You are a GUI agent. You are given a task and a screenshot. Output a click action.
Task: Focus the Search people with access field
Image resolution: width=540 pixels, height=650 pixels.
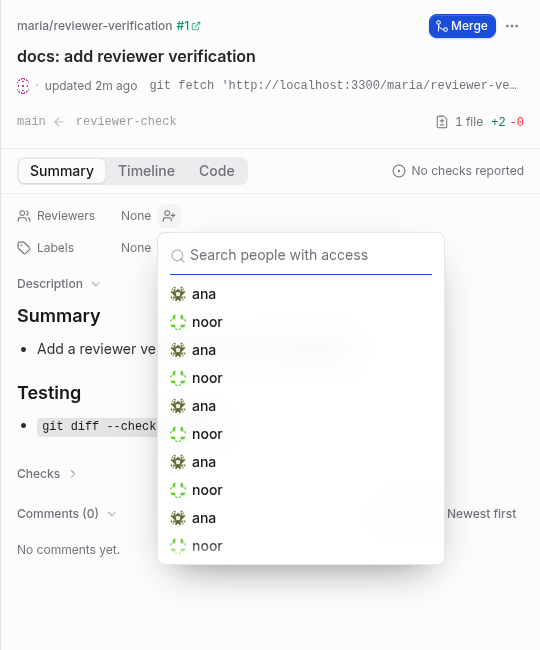tap(301, 255)
